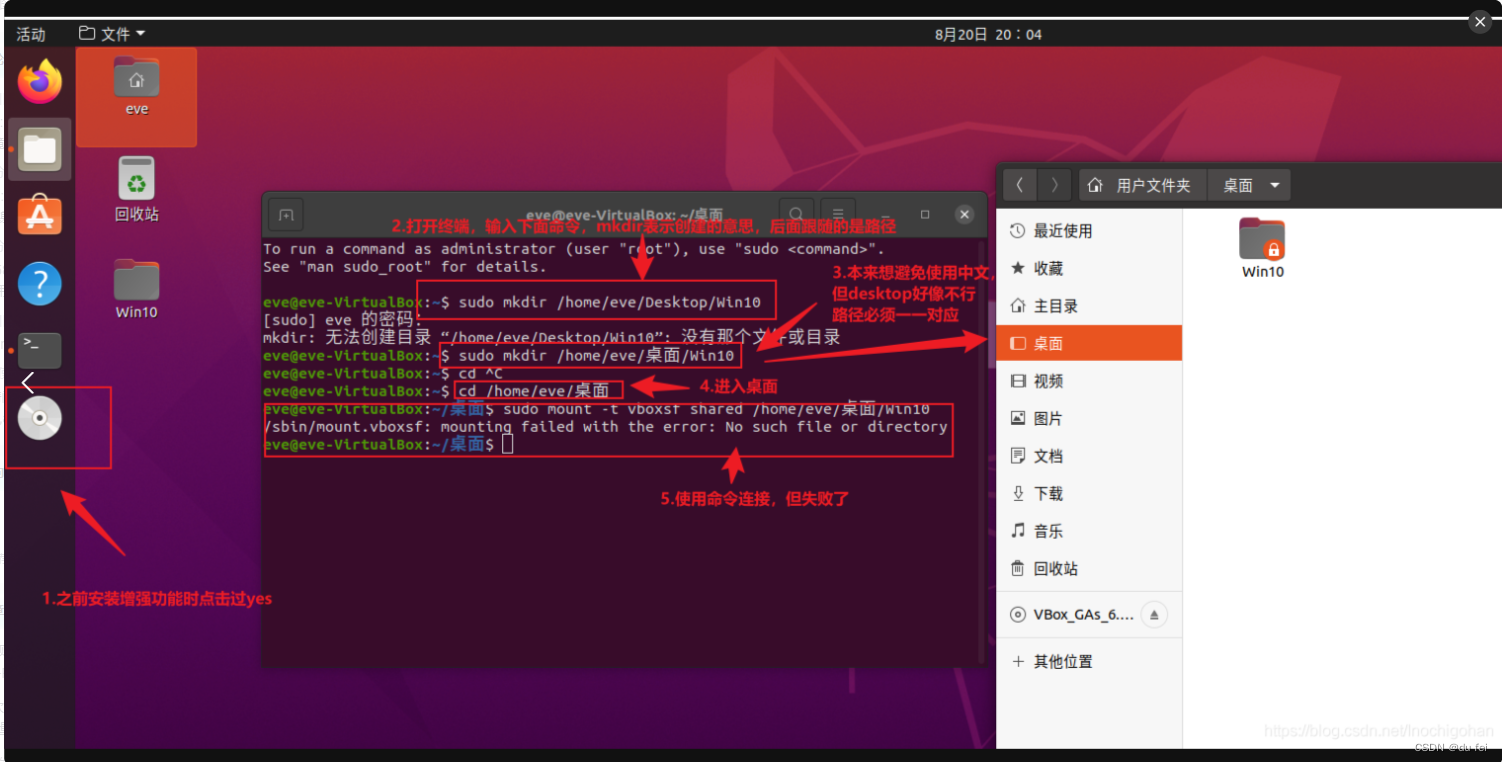This screenshot has width=1502, height=762.
Task: Open 活动 activities overview
Action: 31,34
